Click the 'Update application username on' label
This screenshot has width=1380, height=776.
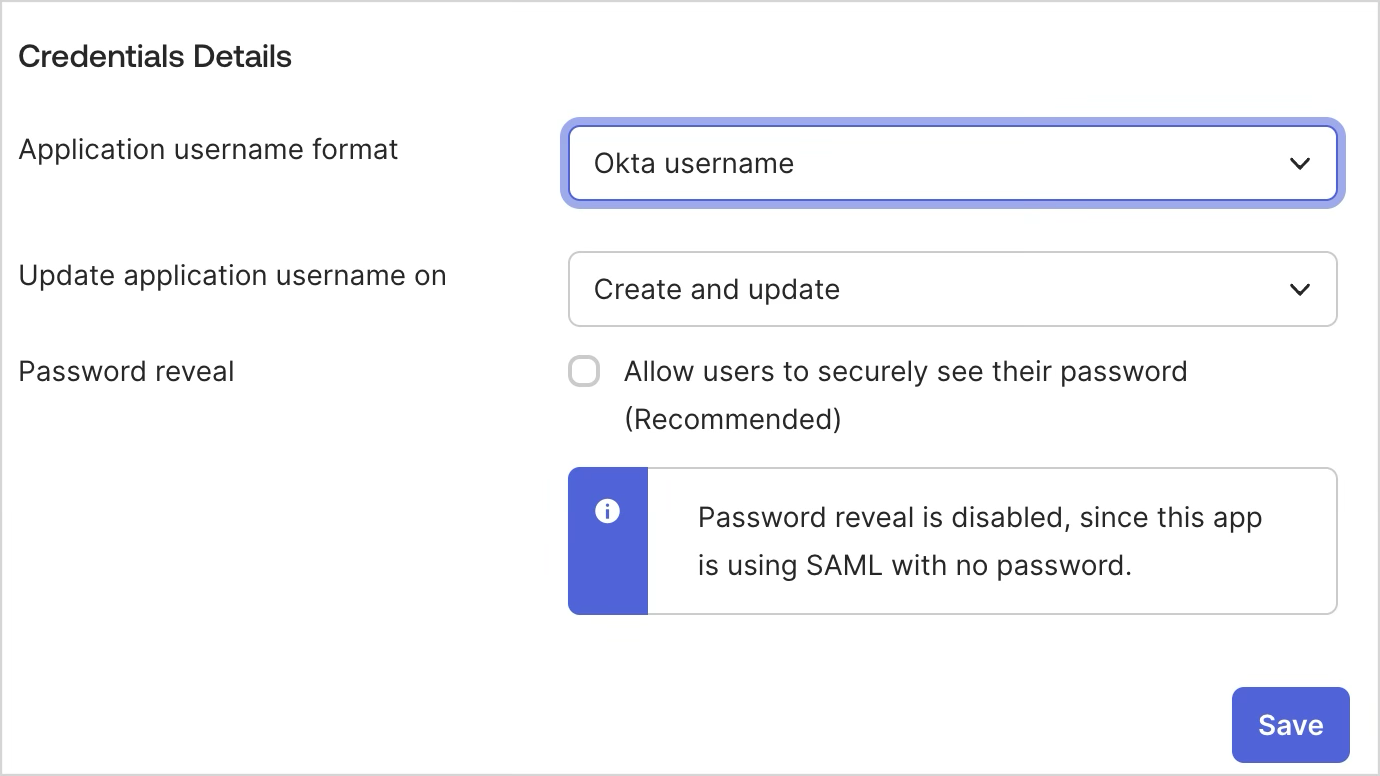pos(232,275)
